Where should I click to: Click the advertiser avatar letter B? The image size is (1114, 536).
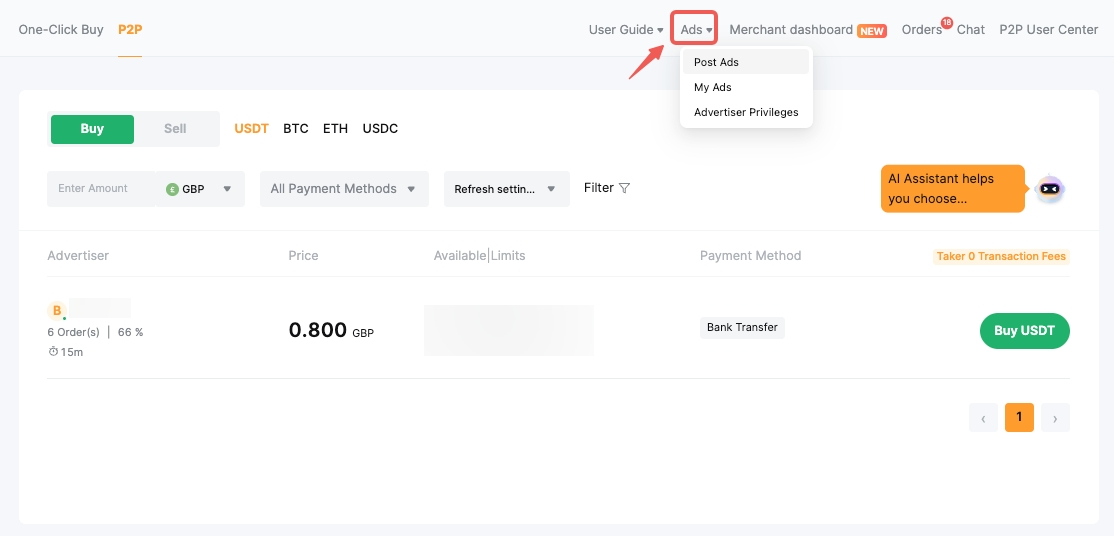[57, 311]
